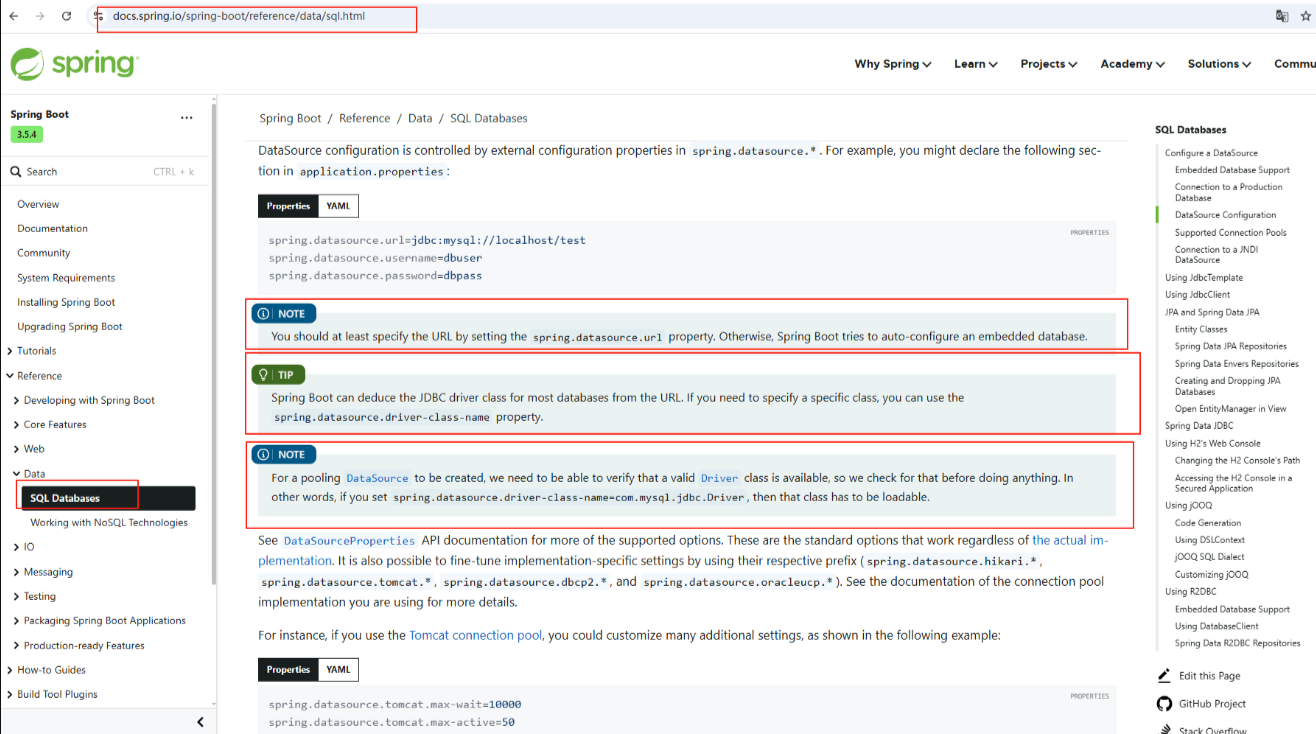Open Installing Spring Boot page
This screenshot has height=734, width=1316.
click(x=66, y=302)
